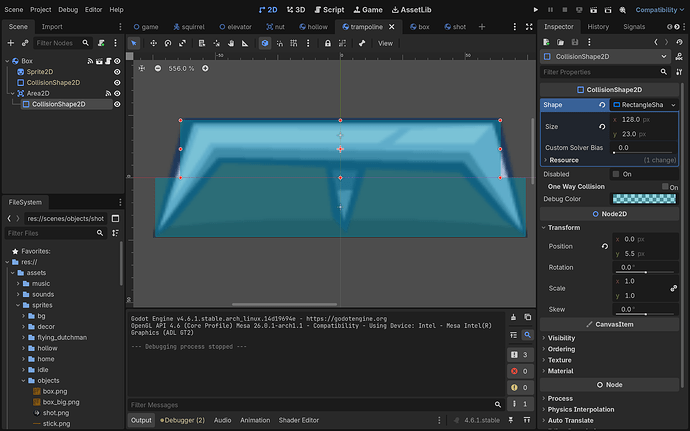Image resolution: width=690 pixels, height=431 pixels.
Task: Open the Shader Editor bottom panel
Action: pos(298,420)
